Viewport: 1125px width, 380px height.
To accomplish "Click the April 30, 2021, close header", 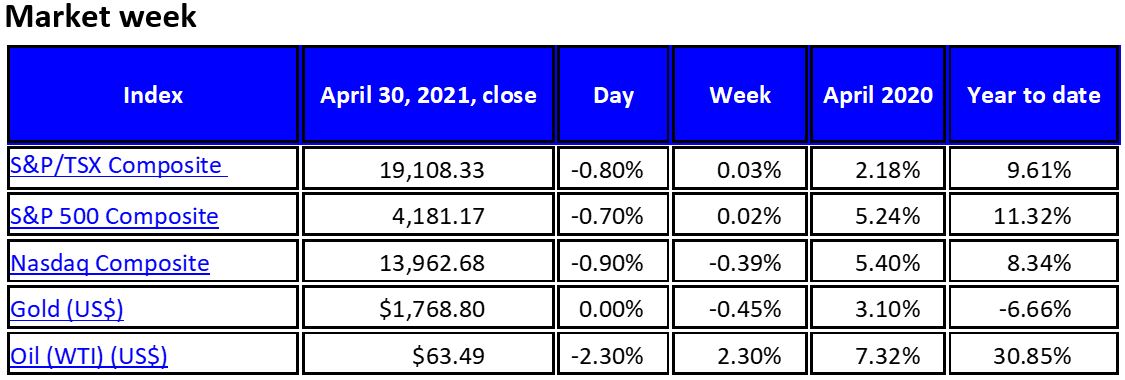I will (x=428, y=95).
